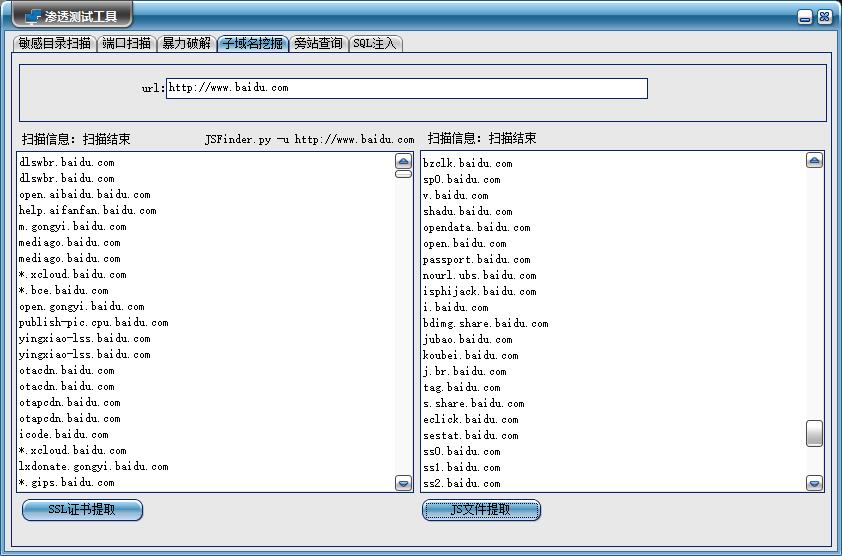Viewport: 842px width, 556px height.
Task: Close the 渗透测试工具 window
Action: [824, 17]
